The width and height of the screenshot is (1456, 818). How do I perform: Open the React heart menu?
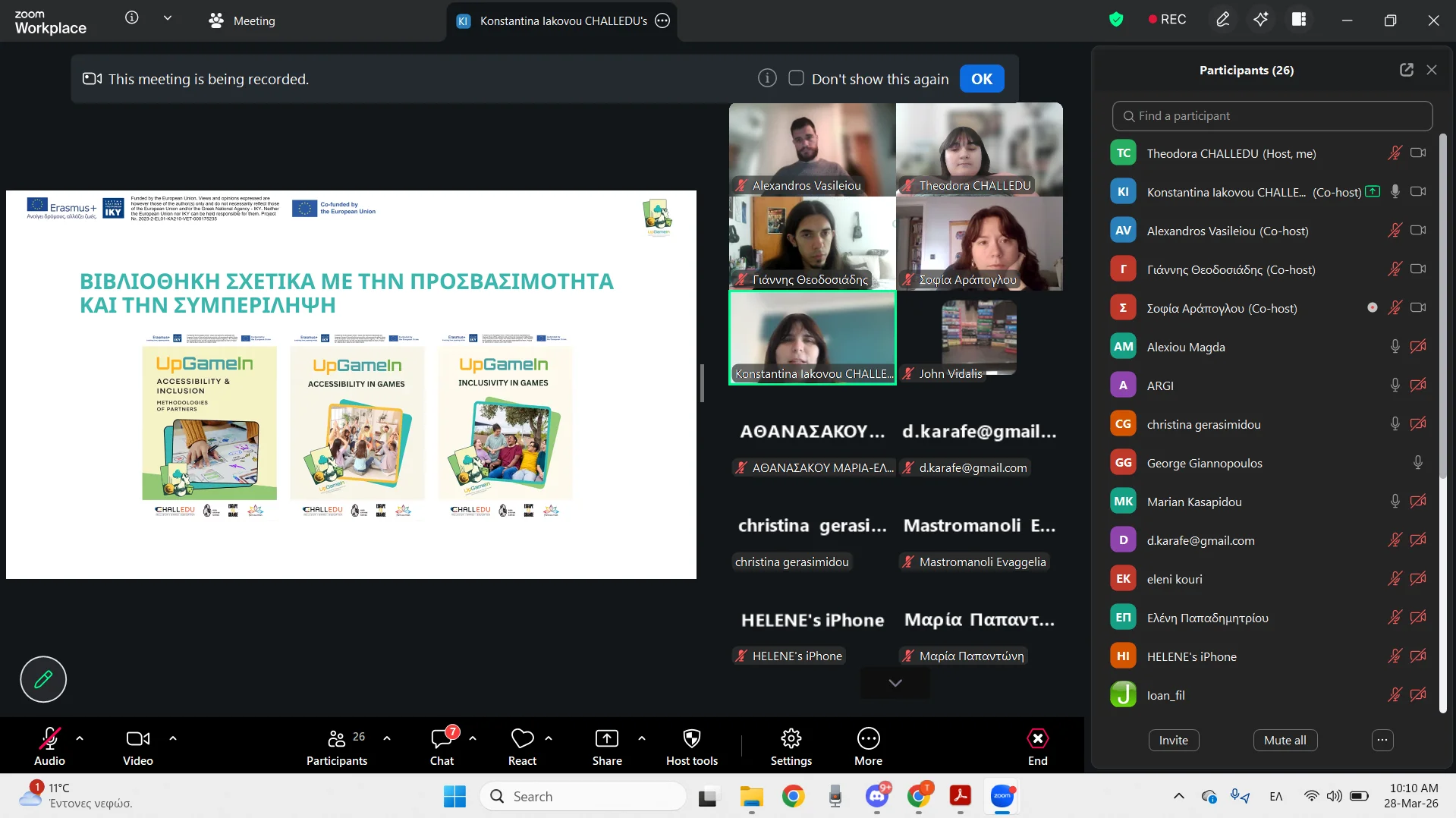coord(522,746)
